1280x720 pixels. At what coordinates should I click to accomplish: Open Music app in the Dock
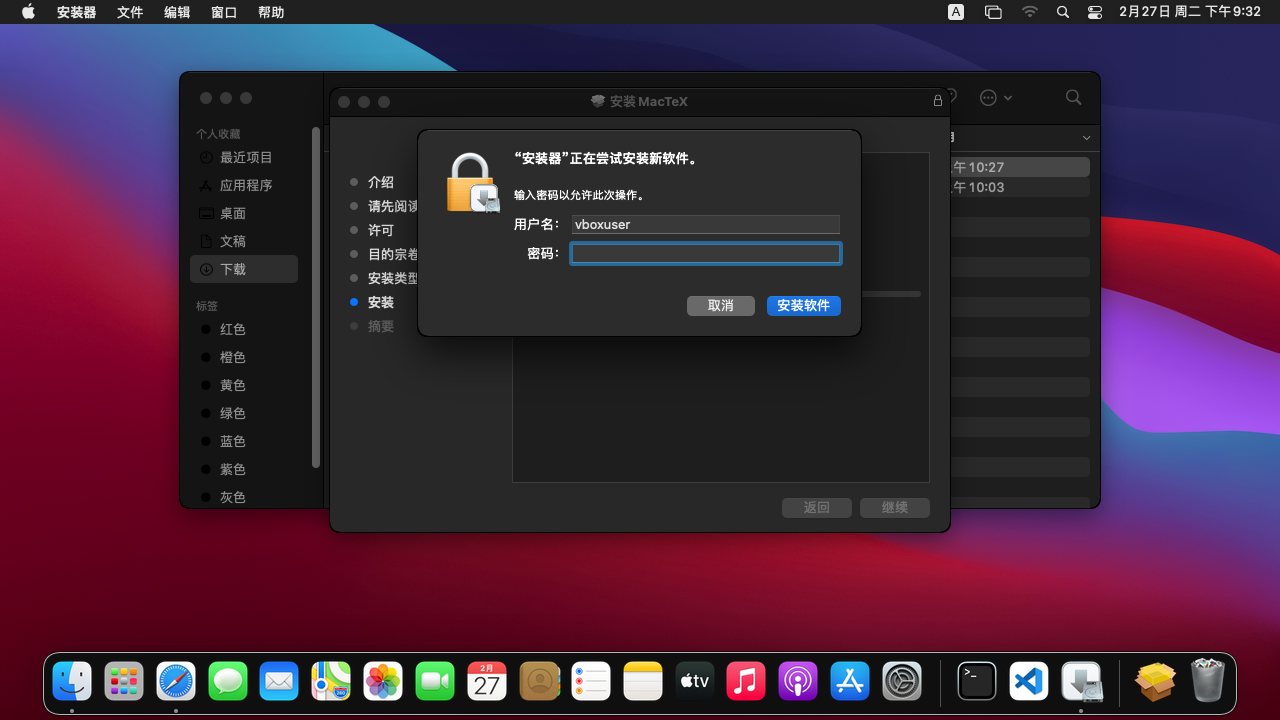pyautogui.click(x=746, y=682)
